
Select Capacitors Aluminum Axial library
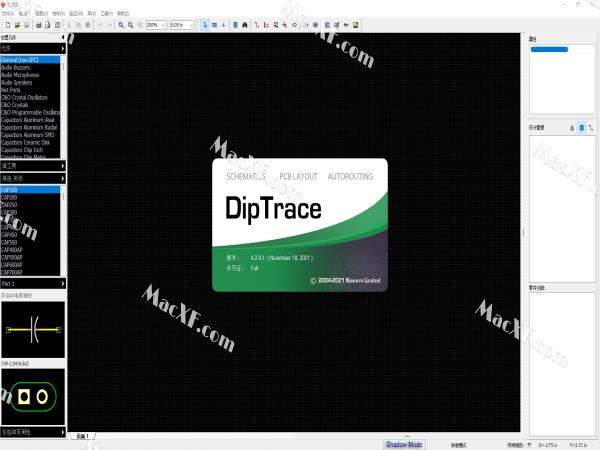(x=30, y=120)
